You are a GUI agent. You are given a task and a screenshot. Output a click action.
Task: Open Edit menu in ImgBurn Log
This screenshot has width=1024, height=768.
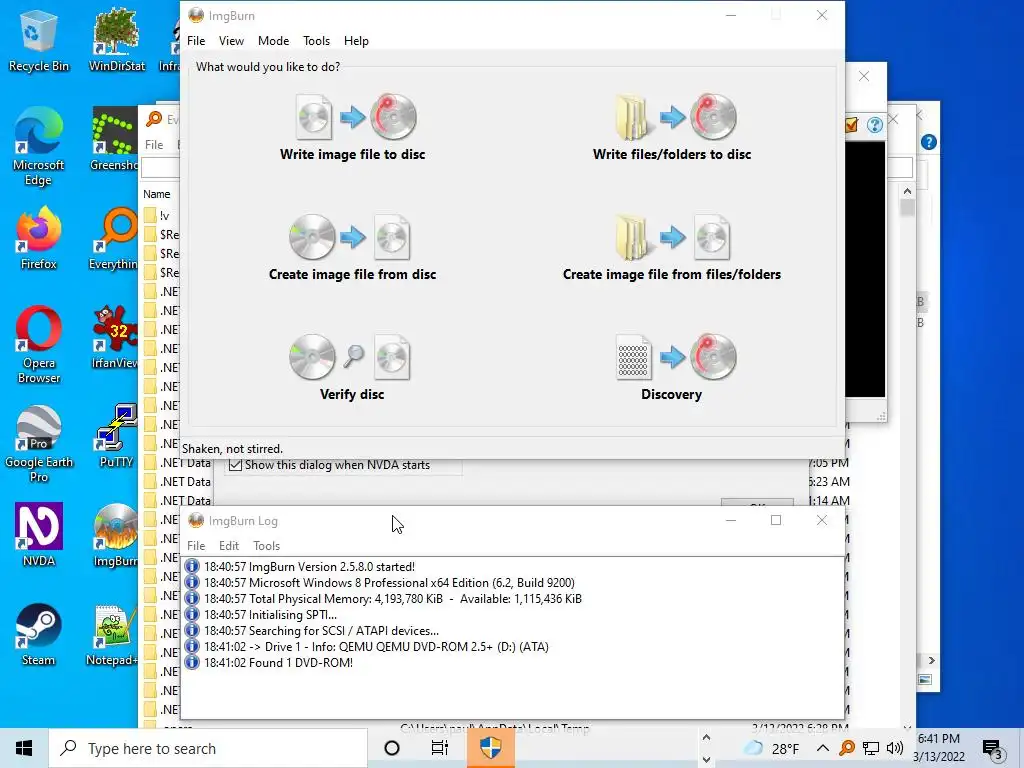pyautogui.click(x=229, y=545)
